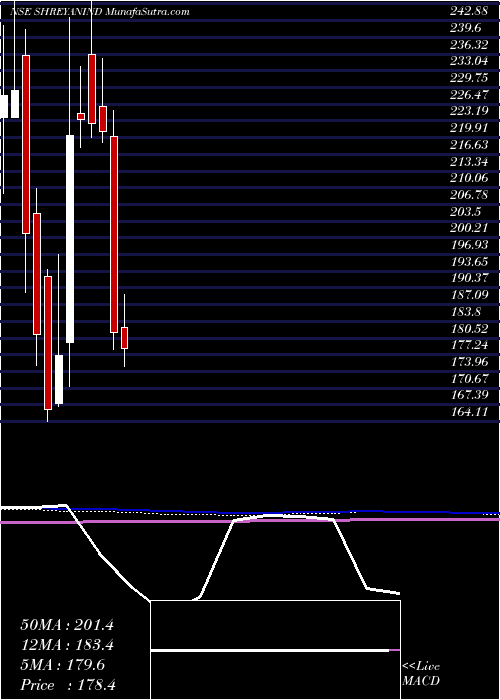Click the Price : 178.4 readout

[x=68, y=685]
